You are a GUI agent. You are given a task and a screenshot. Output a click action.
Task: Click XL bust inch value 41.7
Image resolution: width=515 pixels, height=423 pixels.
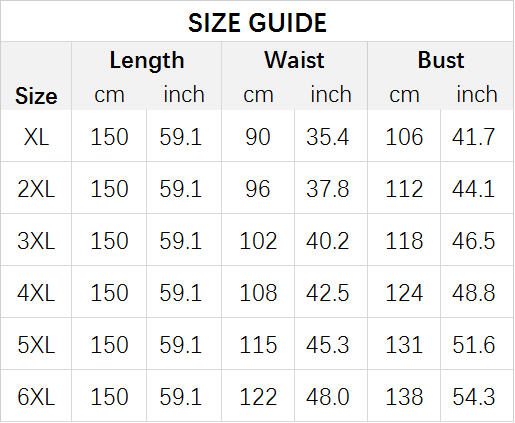tap(473, 137)
